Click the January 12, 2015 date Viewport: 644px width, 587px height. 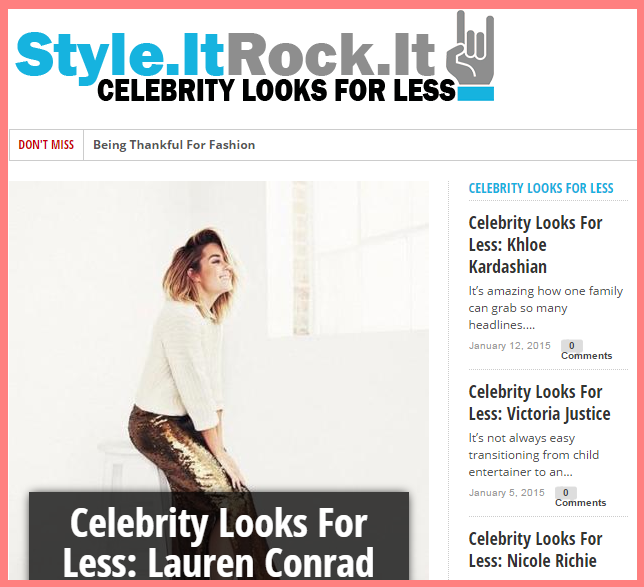tap(509, 345)
